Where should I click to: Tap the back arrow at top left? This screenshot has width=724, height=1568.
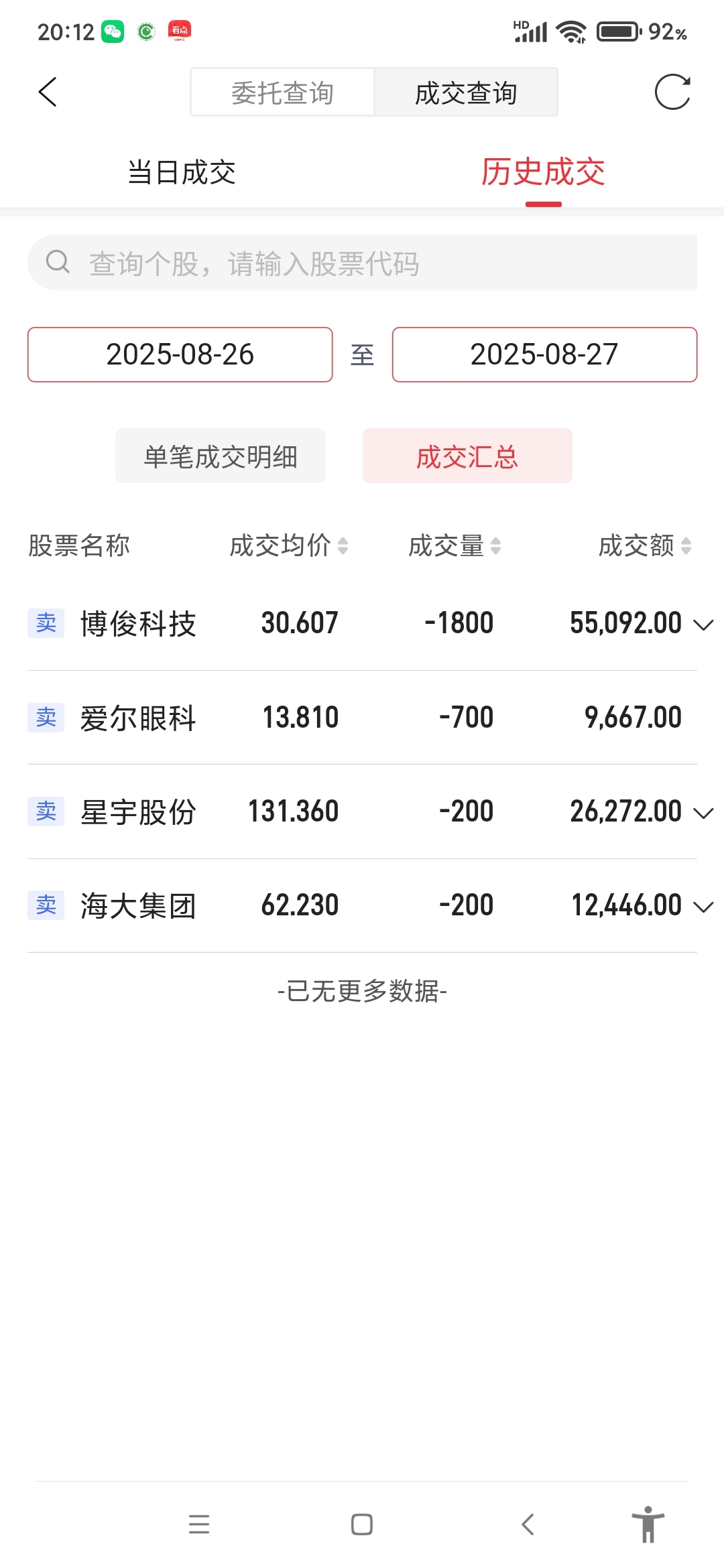[48, 92]
